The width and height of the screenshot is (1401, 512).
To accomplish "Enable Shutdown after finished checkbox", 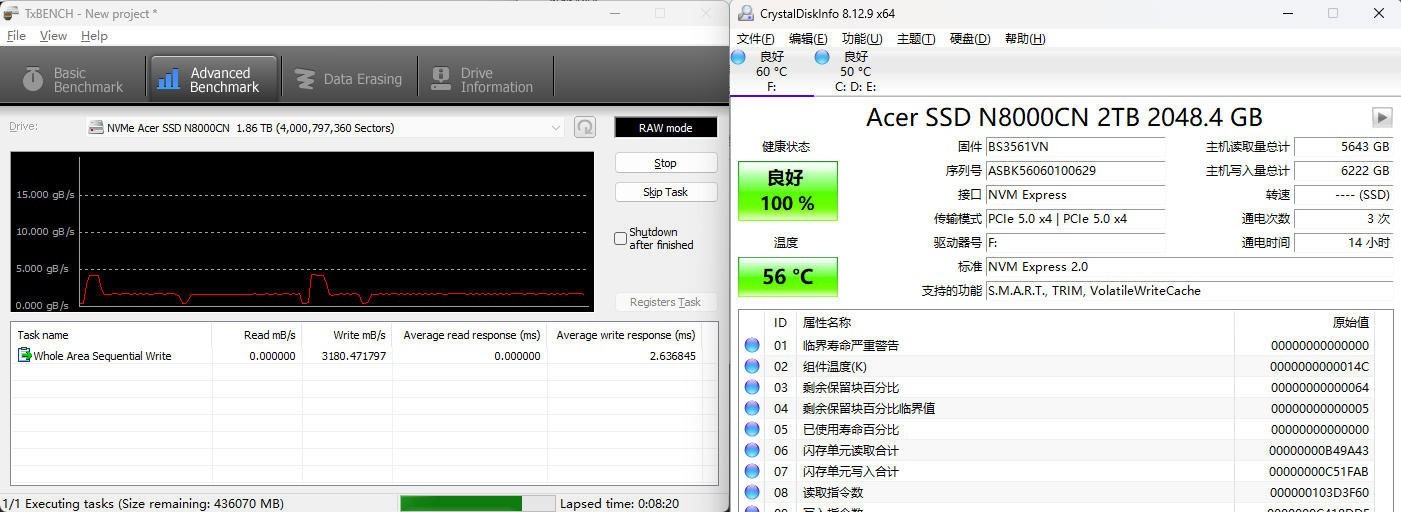I will point(620,238).
